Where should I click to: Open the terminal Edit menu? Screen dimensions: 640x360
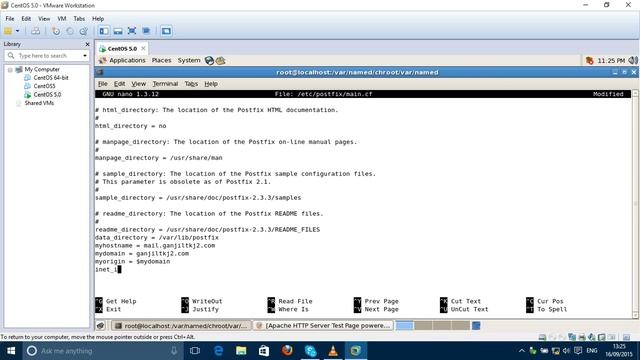[119, 84]
